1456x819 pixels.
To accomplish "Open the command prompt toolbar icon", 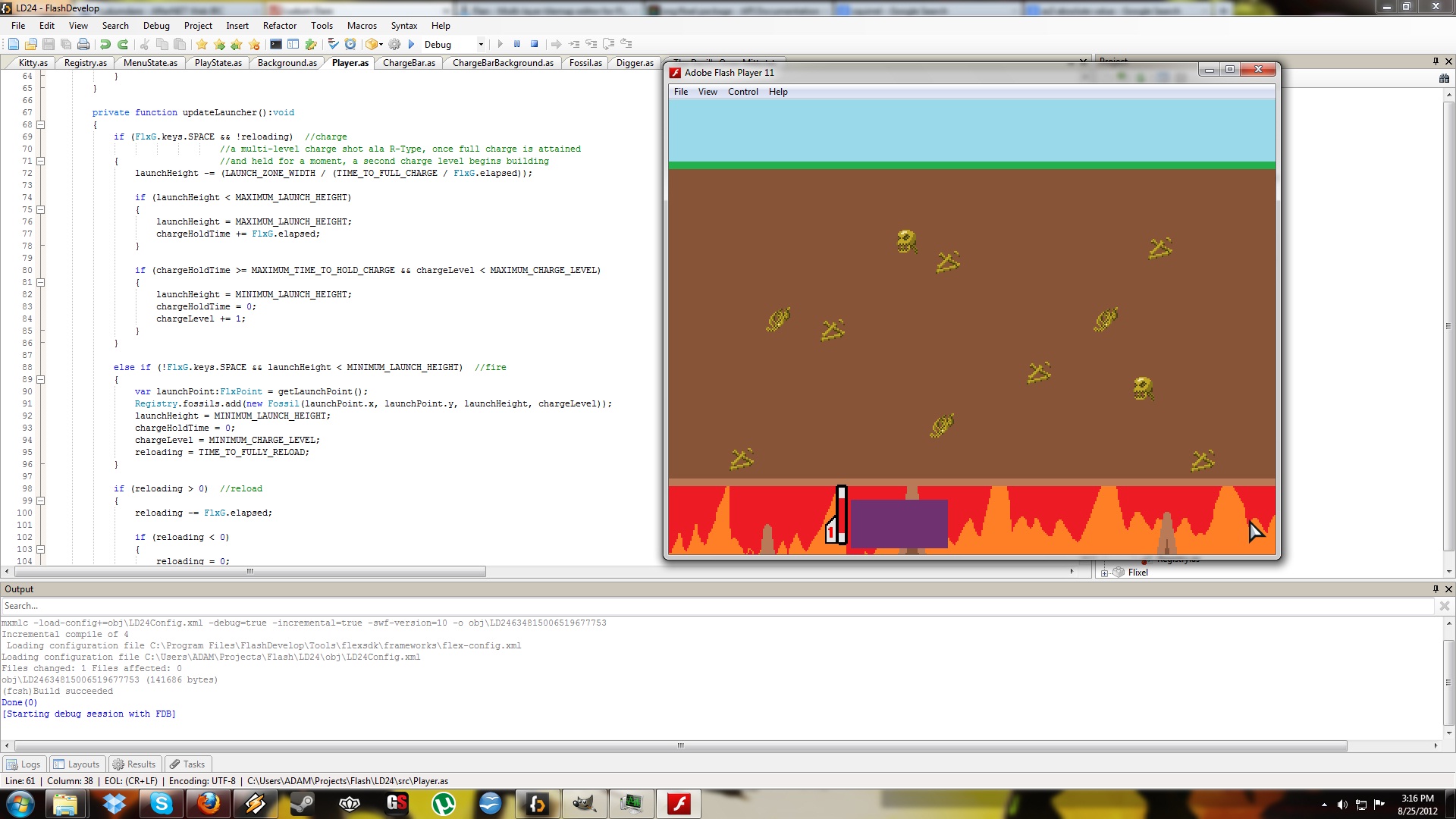I will 276,45.
